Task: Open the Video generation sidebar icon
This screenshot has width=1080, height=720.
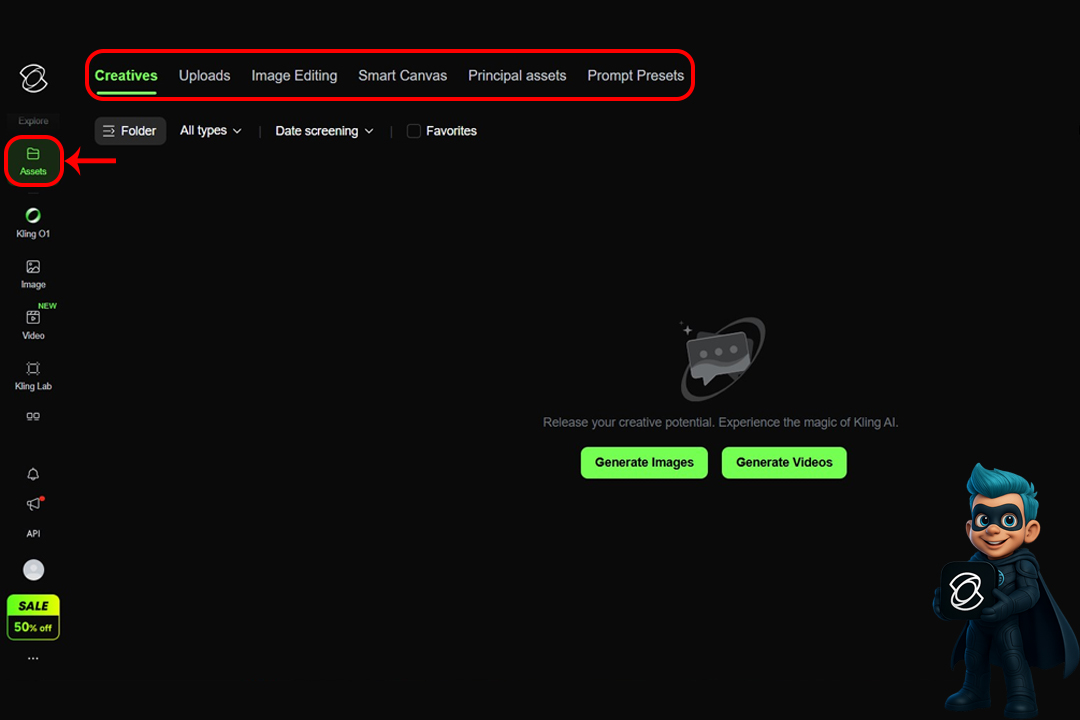Action: [x=33, y=323]
